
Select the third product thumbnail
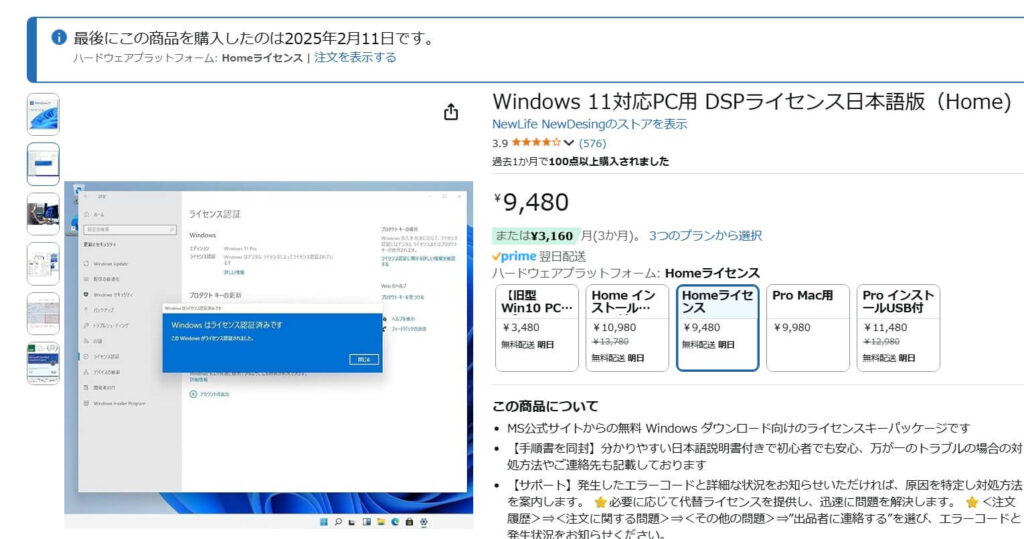(x=43, y=214)
